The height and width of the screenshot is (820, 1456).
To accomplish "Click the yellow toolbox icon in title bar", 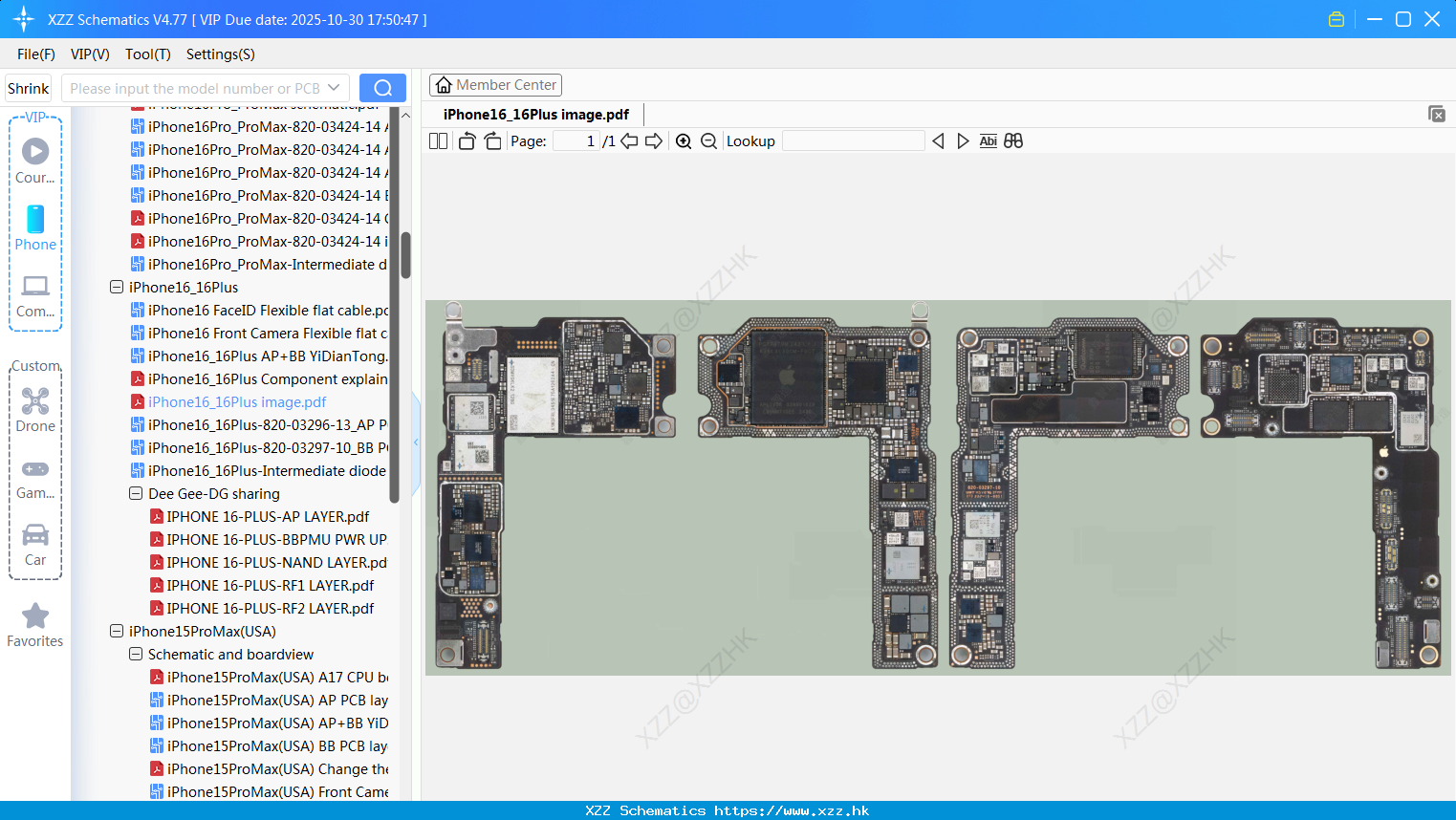I will 1336,19.
